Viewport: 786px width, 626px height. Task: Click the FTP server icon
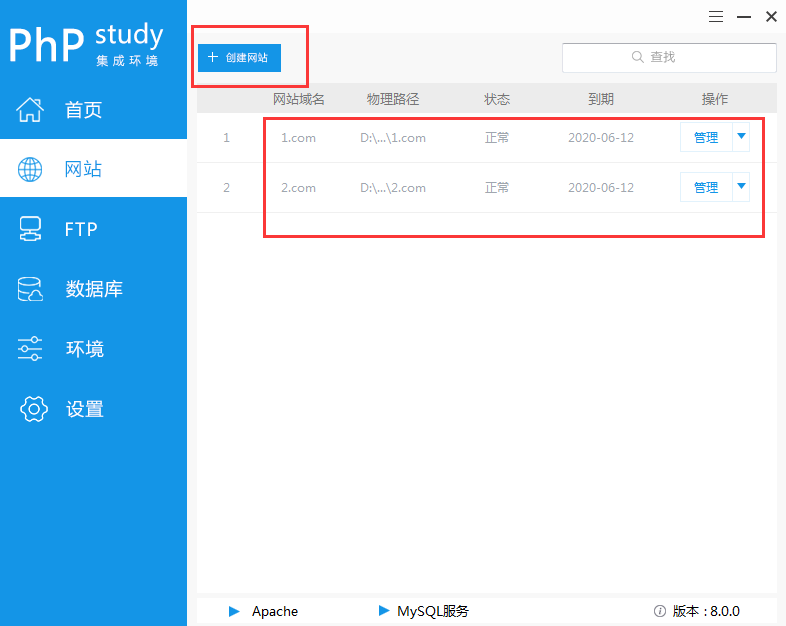30,229
